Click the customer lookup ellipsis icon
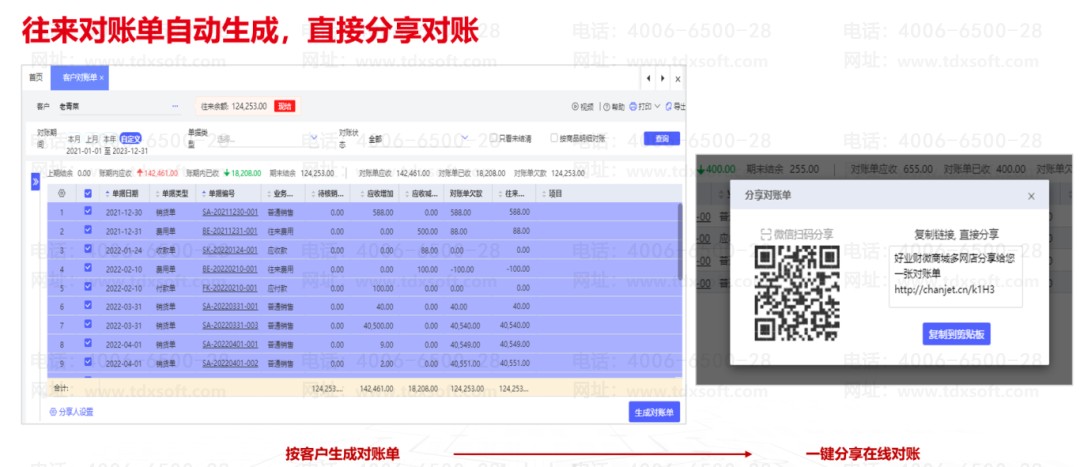 (x=176, y=106)
